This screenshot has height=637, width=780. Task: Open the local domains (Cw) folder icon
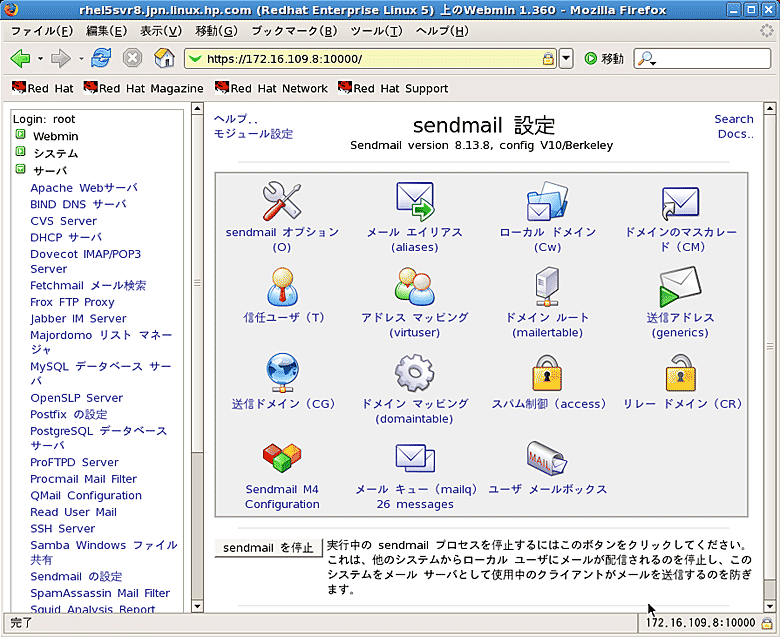[x=547, y=201]
